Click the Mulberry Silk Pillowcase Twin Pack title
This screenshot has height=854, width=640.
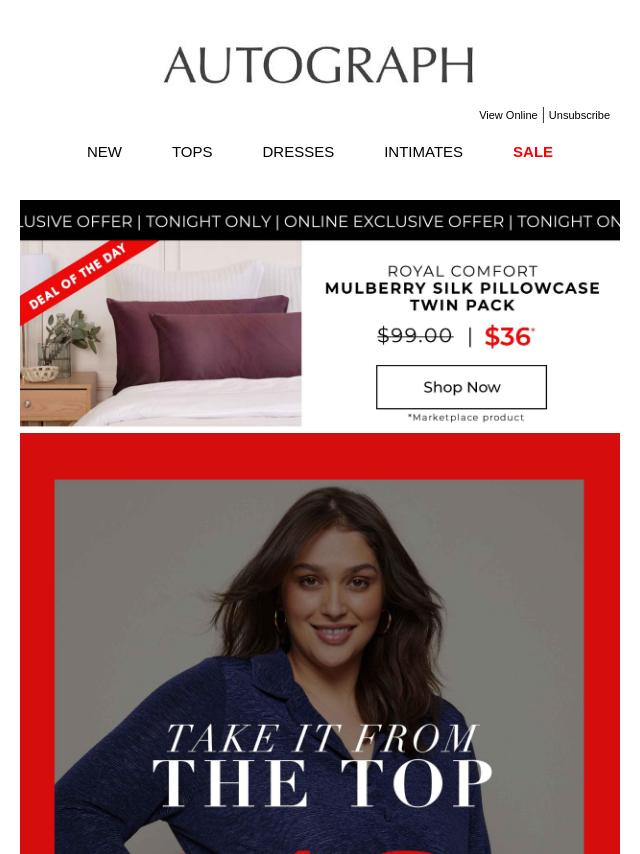coord(462,296)
